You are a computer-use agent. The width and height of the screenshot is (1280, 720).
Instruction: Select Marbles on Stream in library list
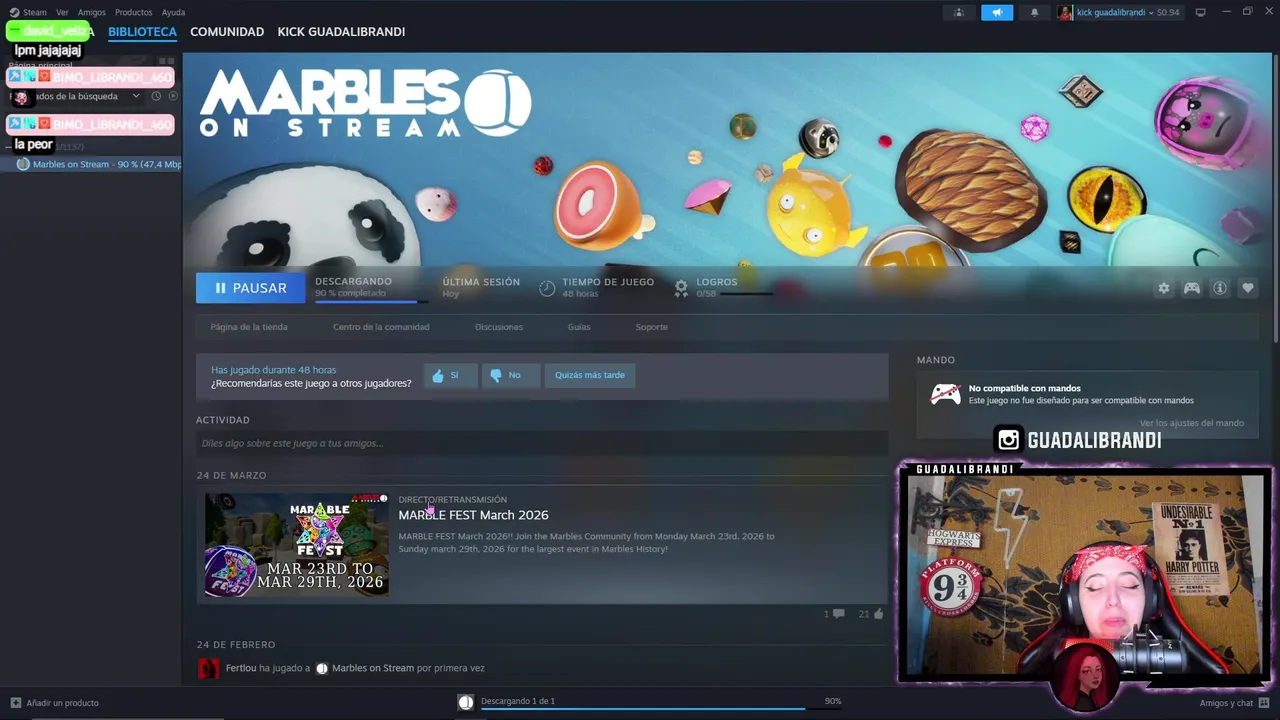pos(98,164)
